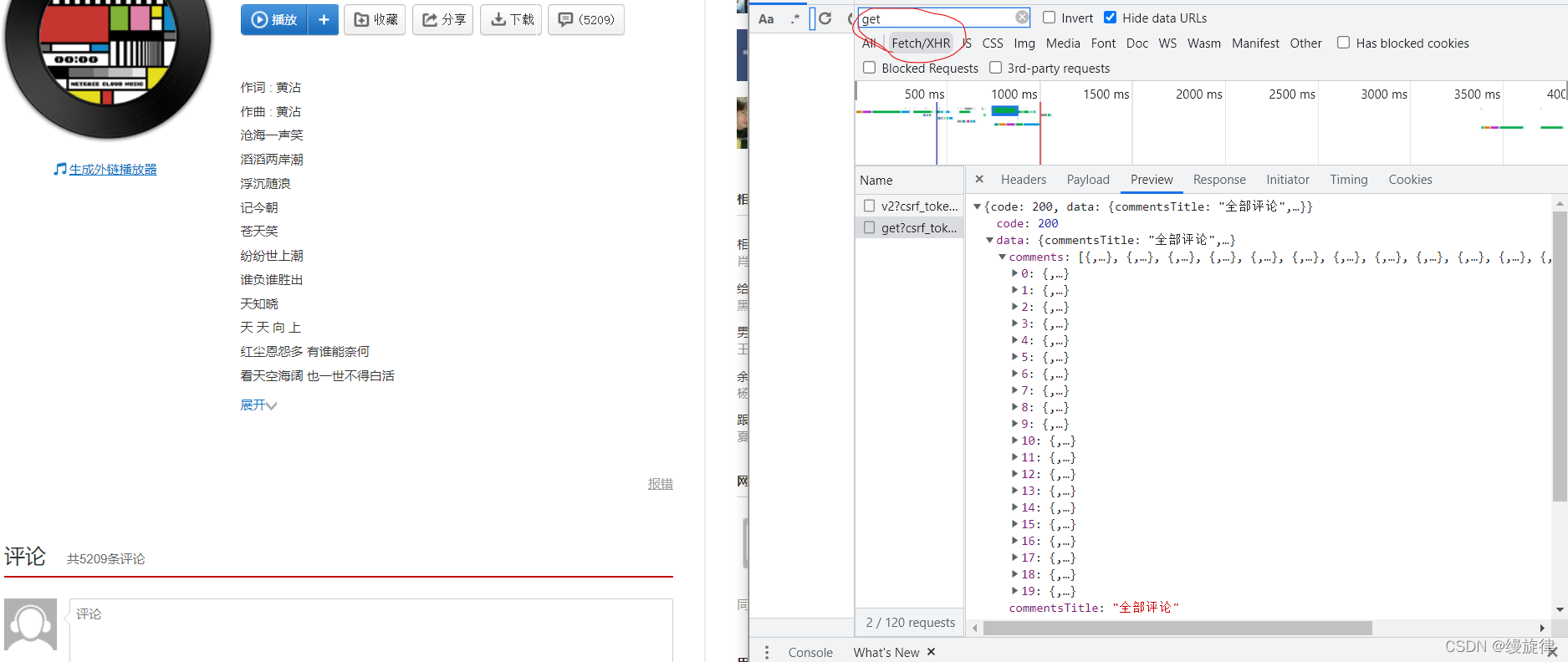
Task: Clear the filter text with X icon
Action: 1022,17
